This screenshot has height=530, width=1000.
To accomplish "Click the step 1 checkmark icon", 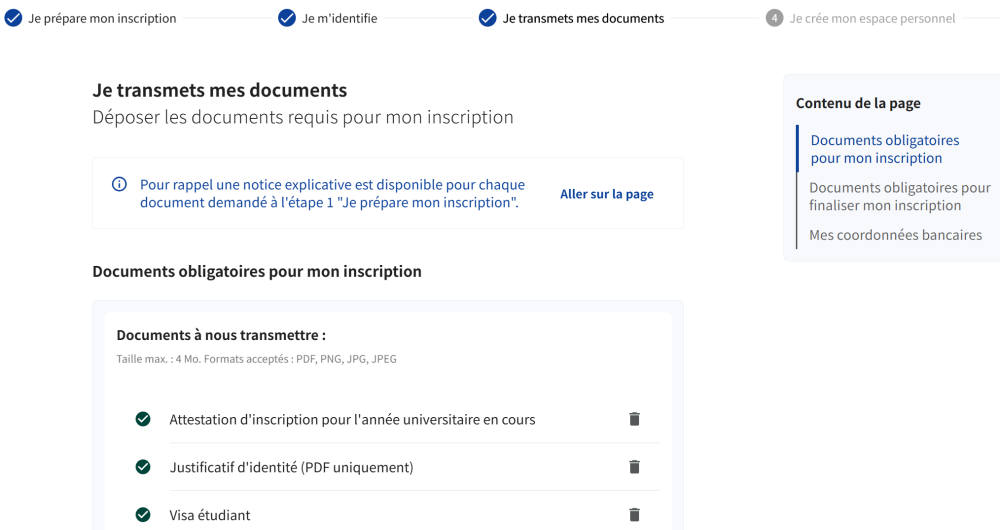I will (13, 18).
